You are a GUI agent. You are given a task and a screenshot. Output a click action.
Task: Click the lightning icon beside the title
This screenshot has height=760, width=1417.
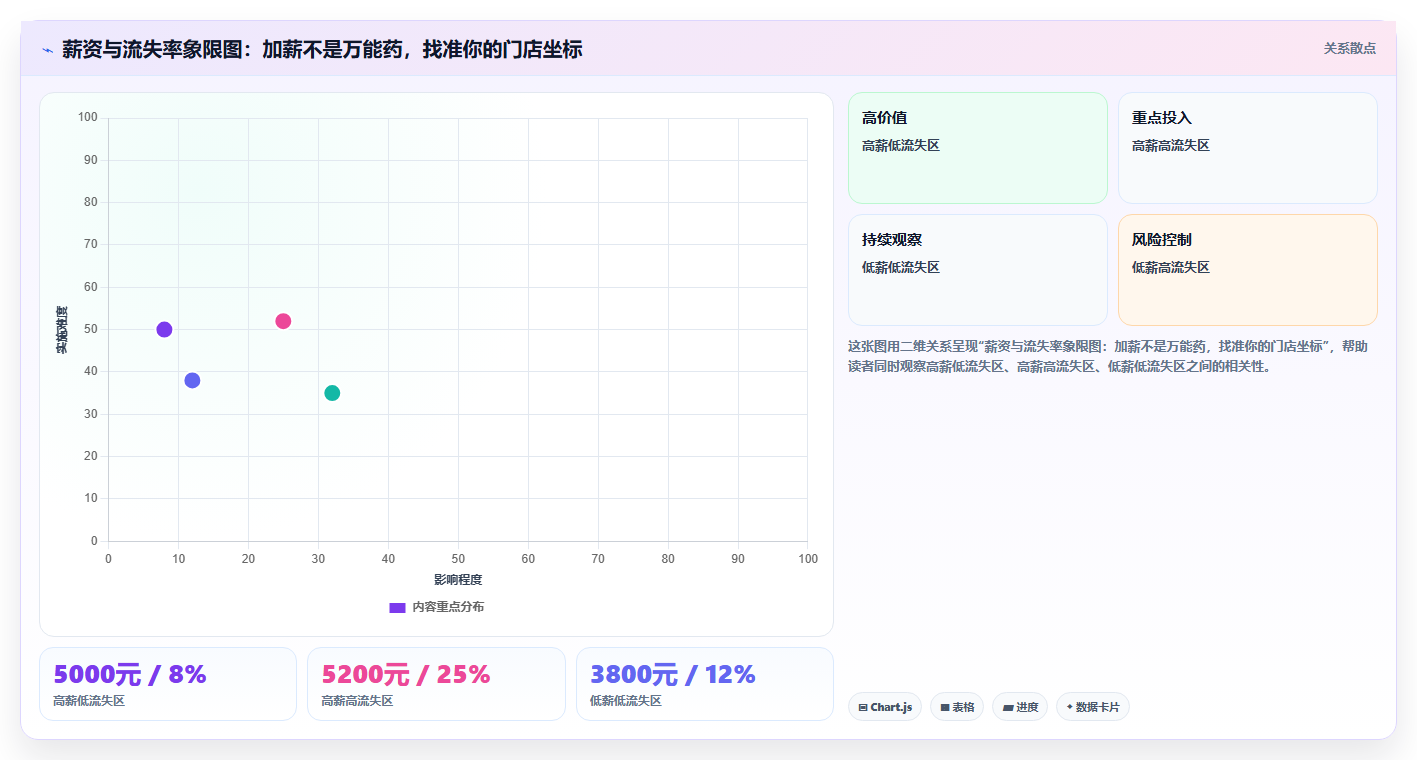pyautogui.click(x=47, y=49)
